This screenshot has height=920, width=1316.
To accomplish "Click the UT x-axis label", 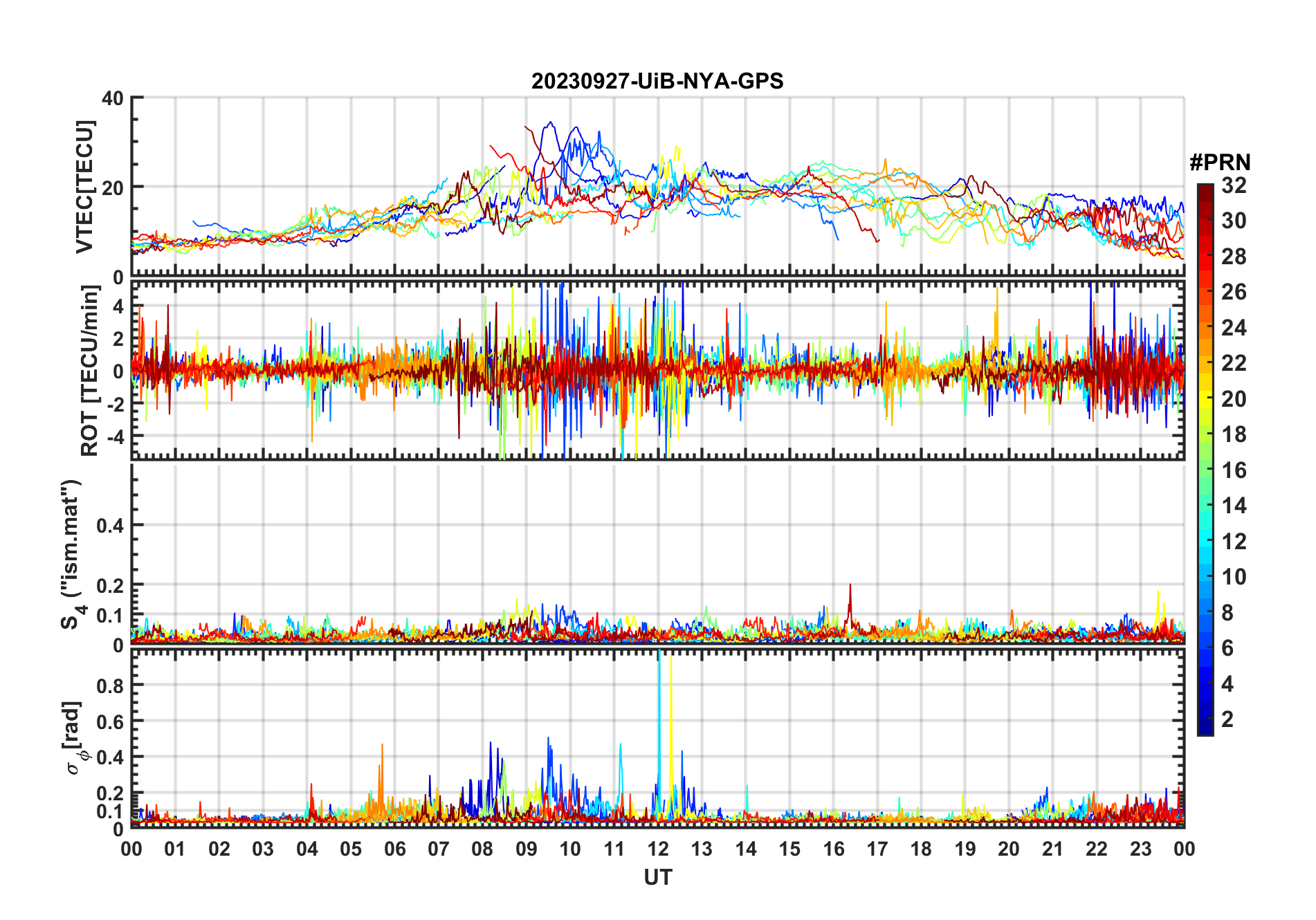I will pyautogui.click(x=658, y=878).
